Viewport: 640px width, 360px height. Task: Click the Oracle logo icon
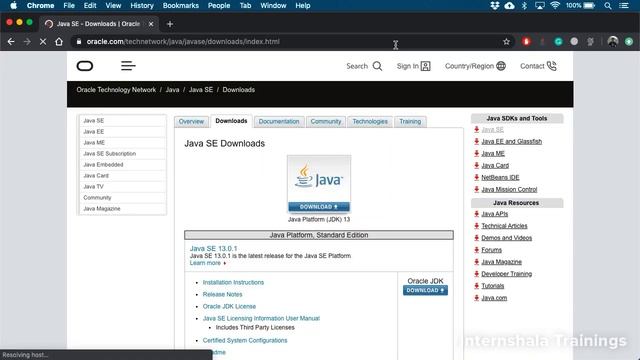[x=85, y=66]
